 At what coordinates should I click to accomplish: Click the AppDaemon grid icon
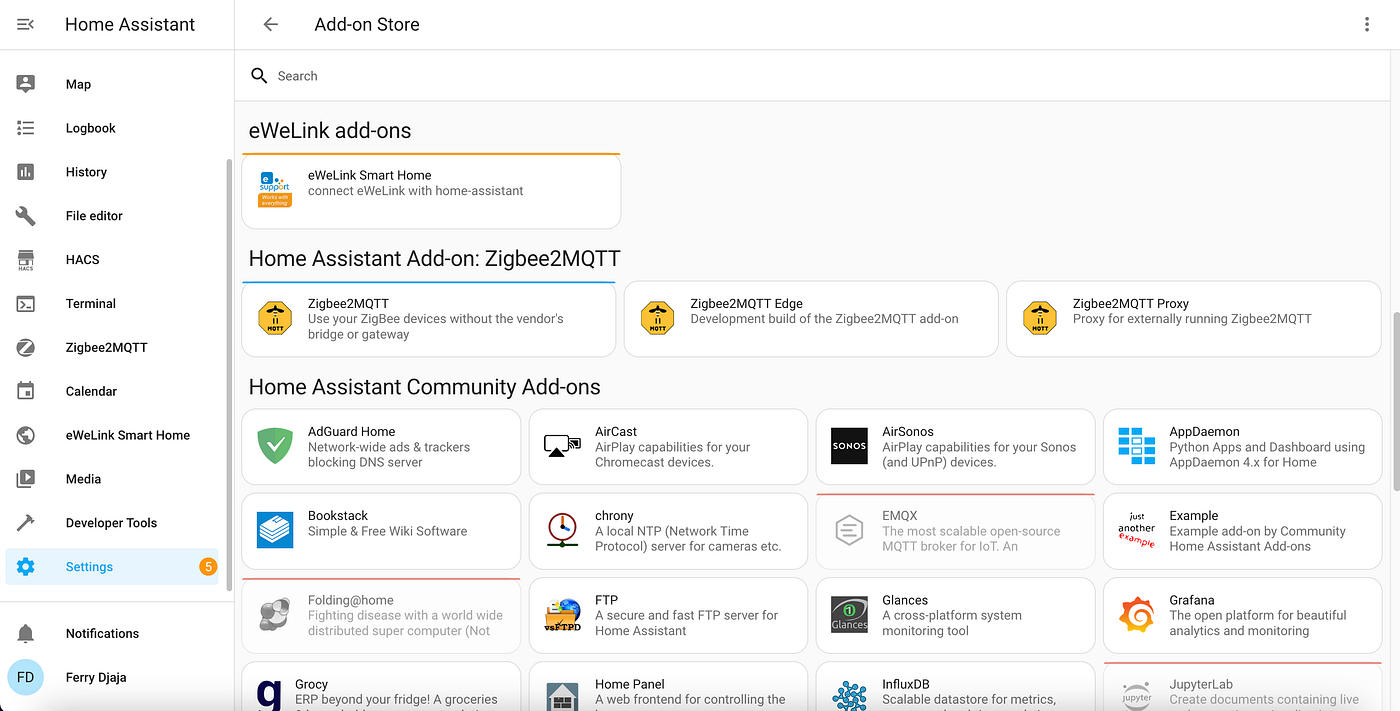click(1137, 446)
